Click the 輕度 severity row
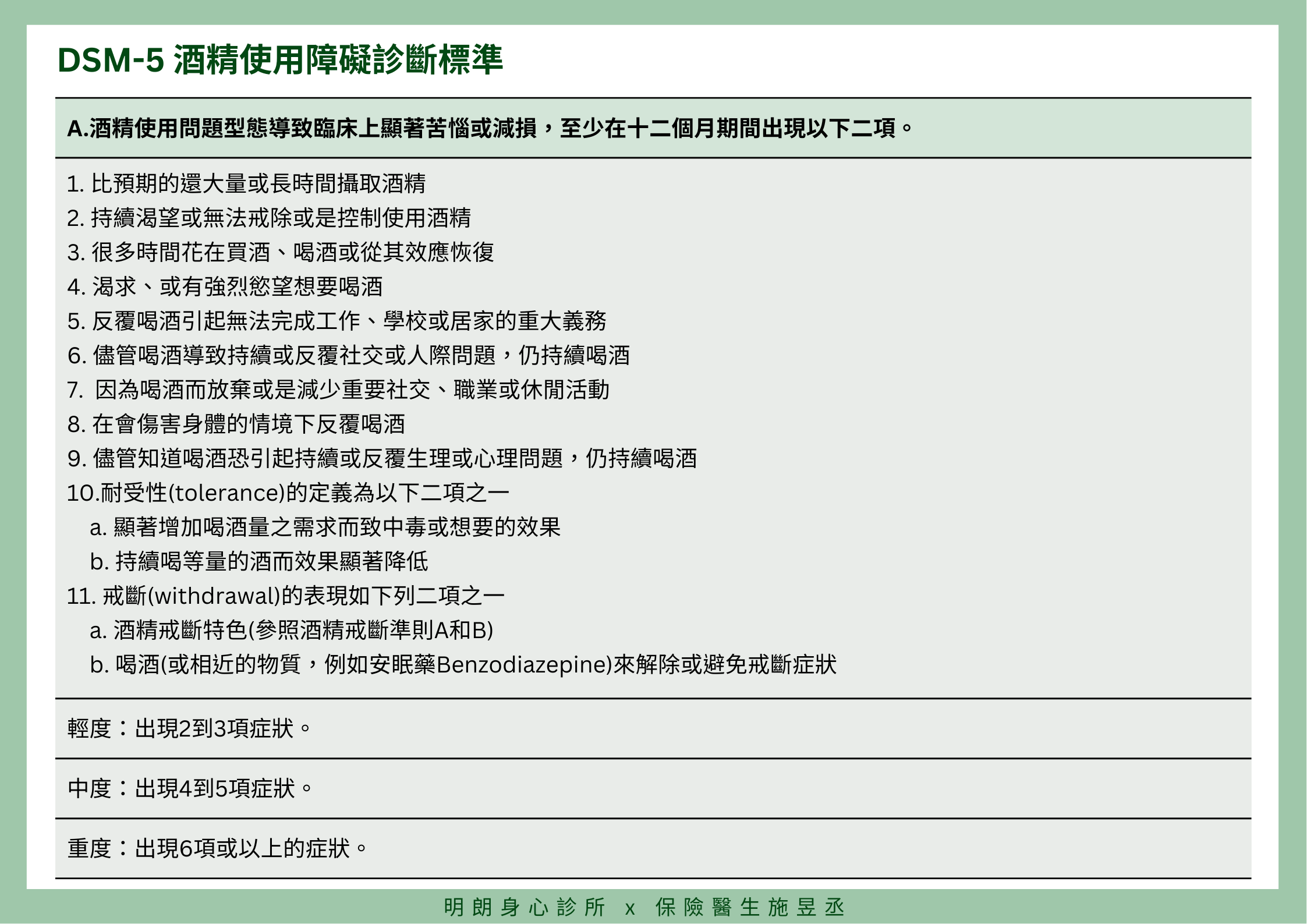The image size is (1307, 924). coord(190,728)
